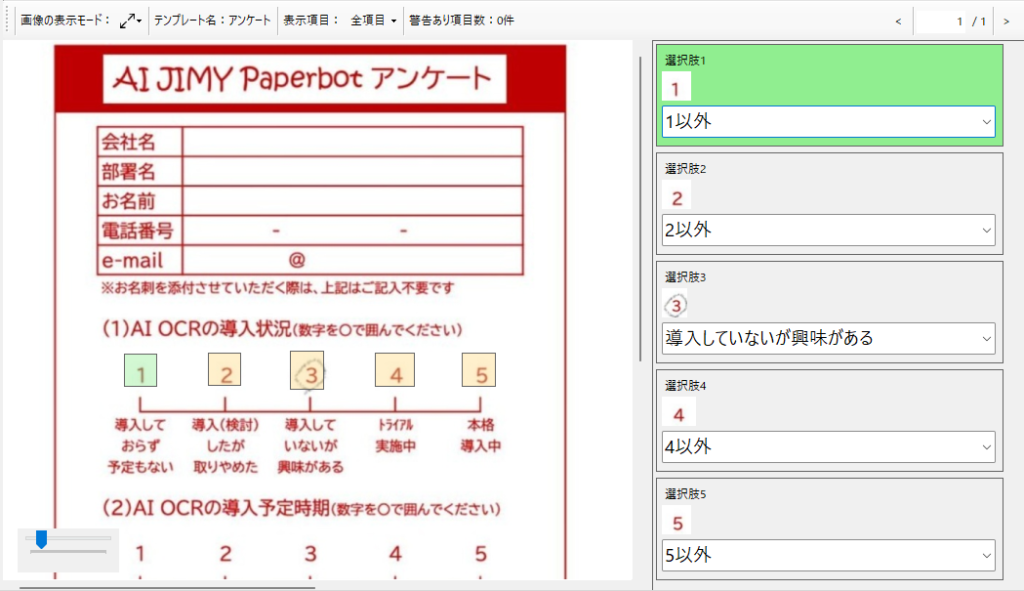Click the 電話番号 row label
1024x591 pixels.
pos(138,231)
